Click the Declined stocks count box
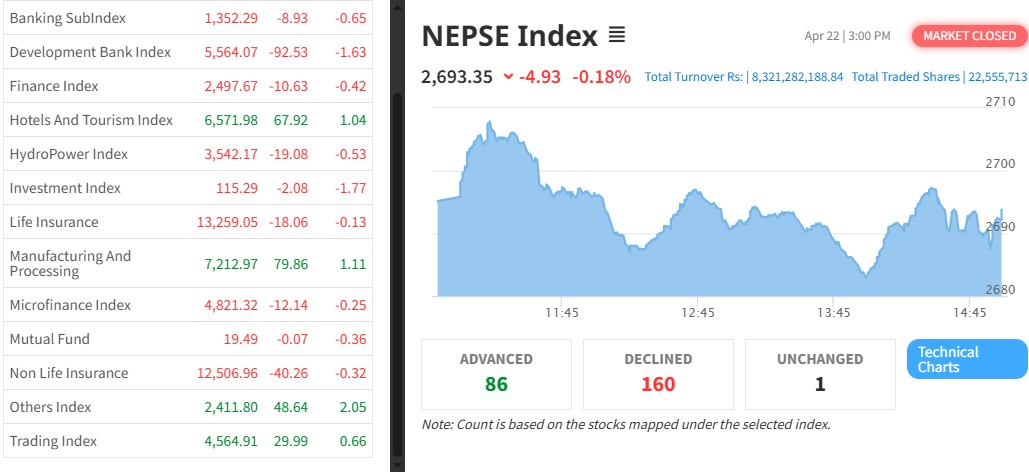Image resolution: width=1029 pixels, height=472 pixels. tap(658, 374)
